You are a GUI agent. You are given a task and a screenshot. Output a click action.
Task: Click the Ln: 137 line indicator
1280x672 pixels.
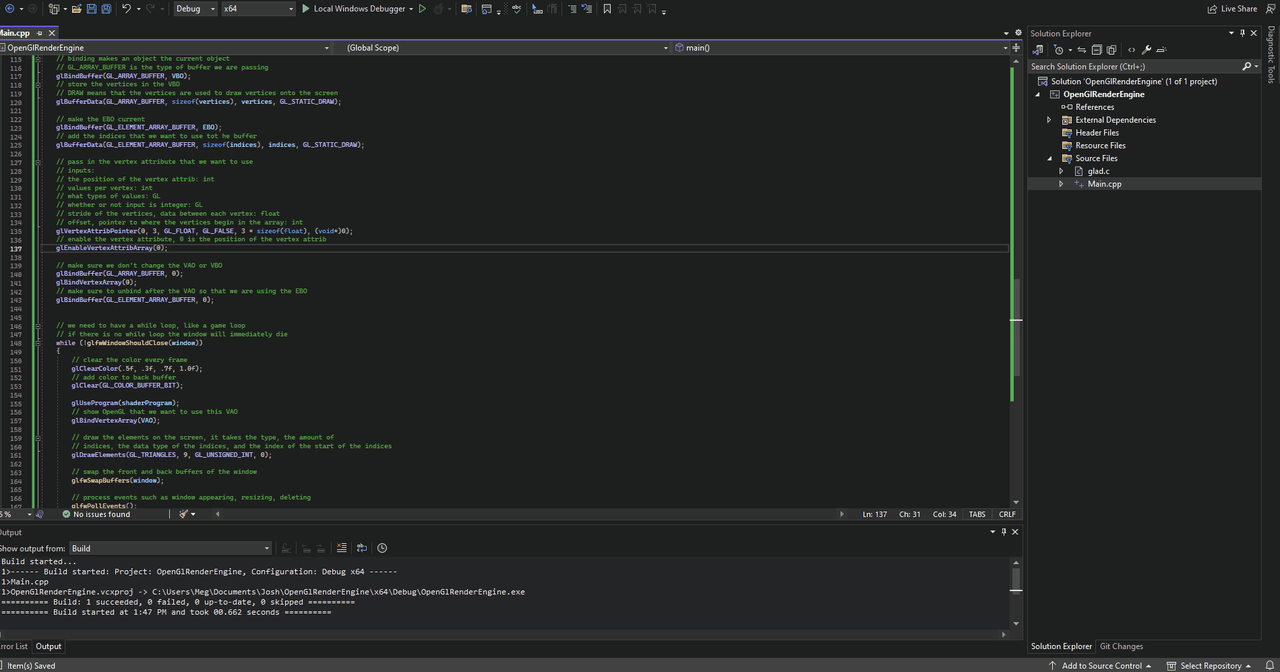[875, 514]
